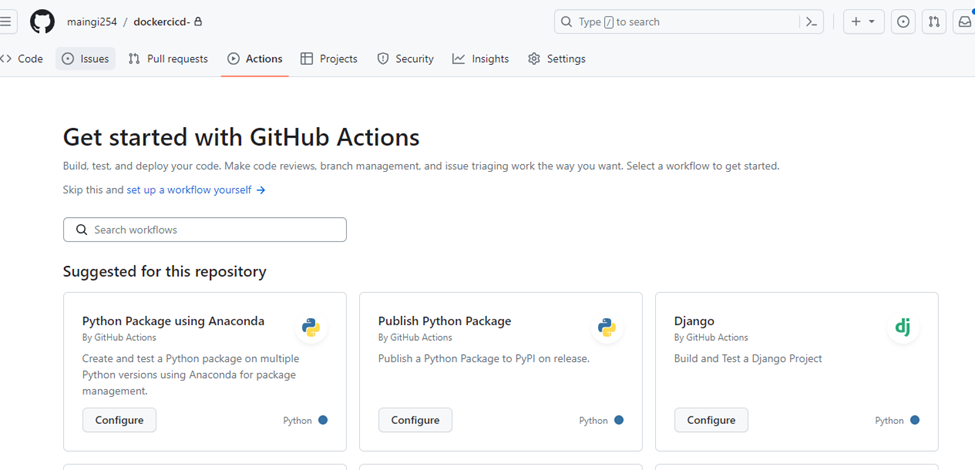Click blue Python language dot on Django card
This screenshot has height=470, width=975.
point(915,420)
